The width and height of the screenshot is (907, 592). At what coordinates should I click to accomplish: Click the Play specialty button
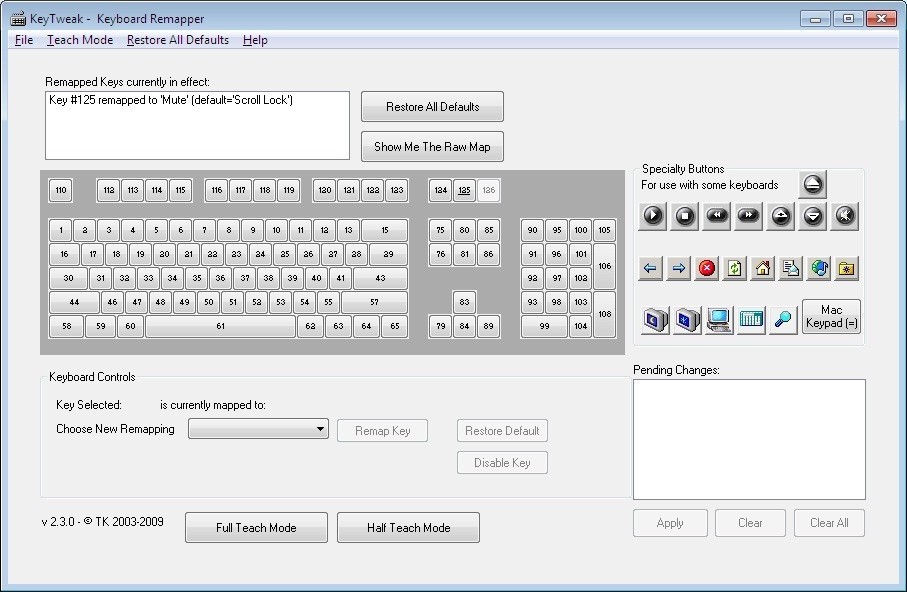[653, 215]
